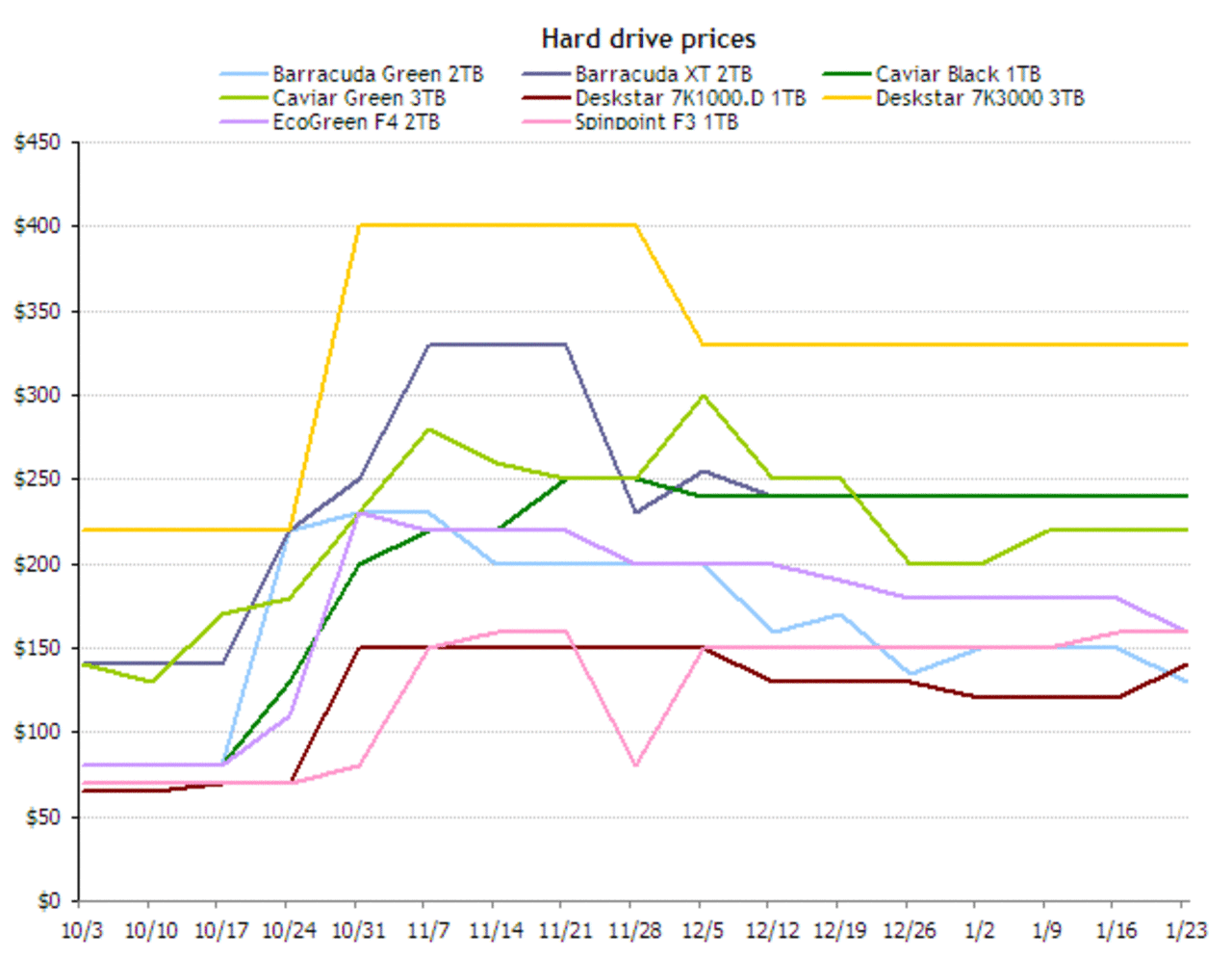Click the Deskstar 7K1000.D 1TB legend label
Viewport: 1232px width, 958px height.
[690, 98]
